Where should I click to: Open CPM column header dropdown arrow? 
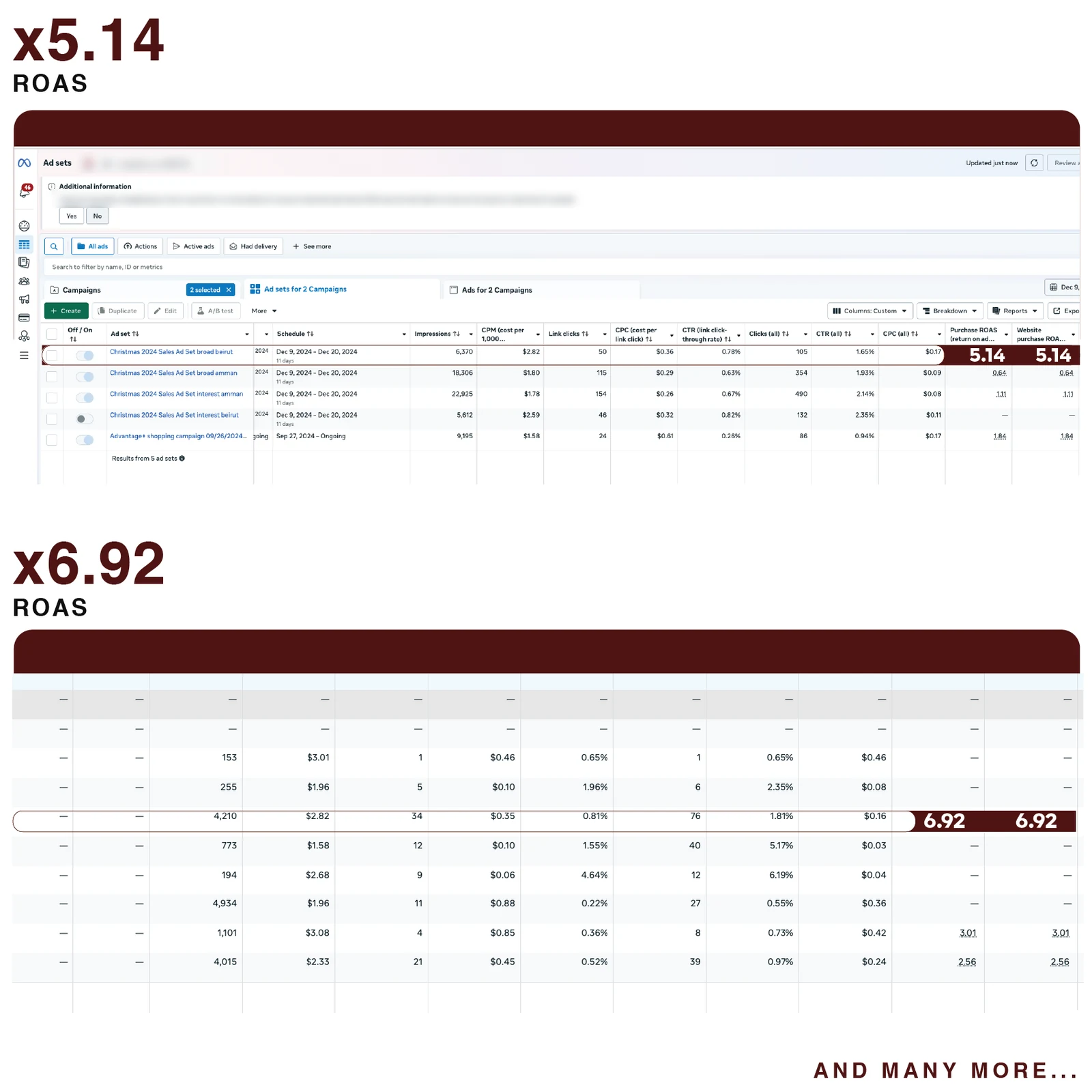pos(538,334)
